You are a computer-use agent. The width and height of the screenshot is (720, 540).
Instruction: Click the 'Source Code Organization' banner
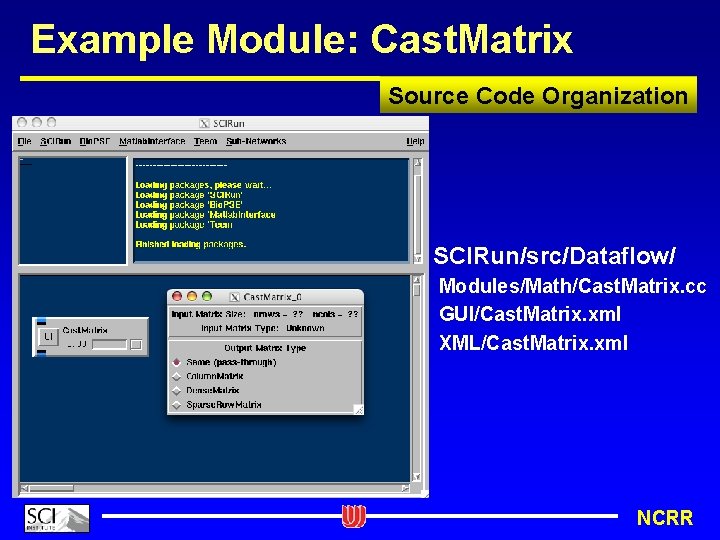click(x=538, y=96)
